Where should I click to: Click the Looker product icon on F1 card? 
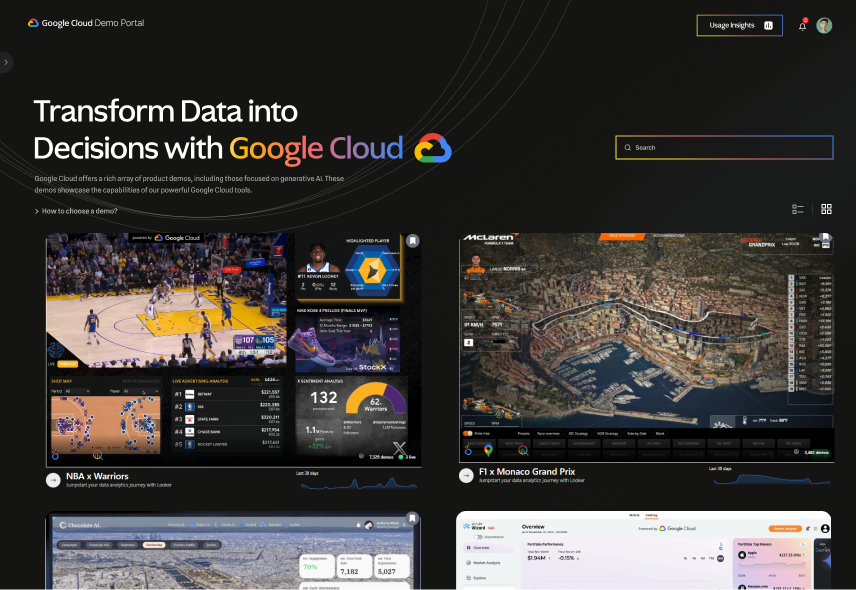[468, 450]
